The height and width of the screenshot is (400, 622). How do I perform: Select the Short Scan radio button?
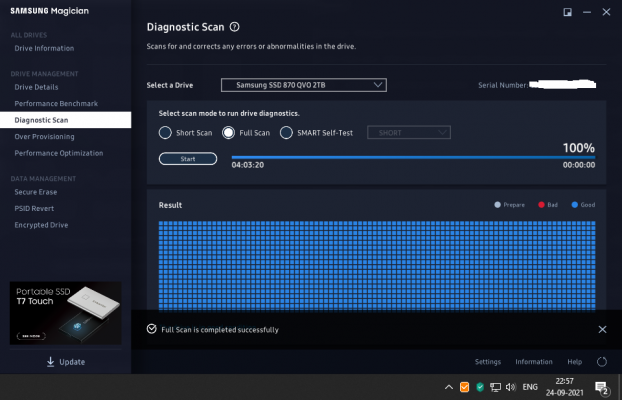pyautogui.click(x=165, y=133)
